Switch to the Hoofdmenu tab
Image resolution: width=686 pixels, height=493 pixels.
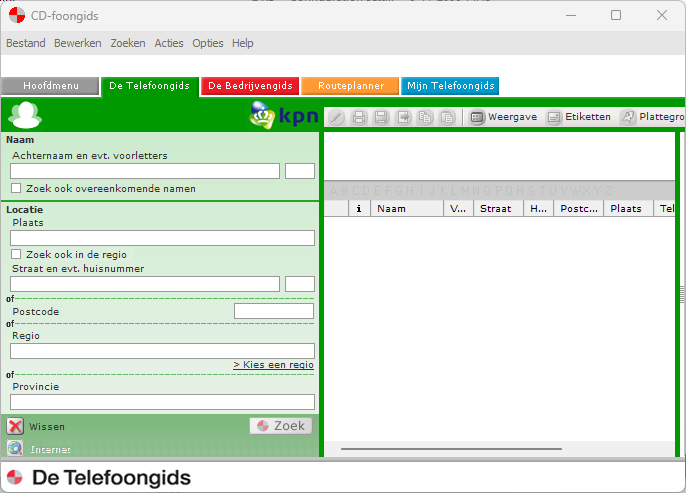[x=50, y=86]
